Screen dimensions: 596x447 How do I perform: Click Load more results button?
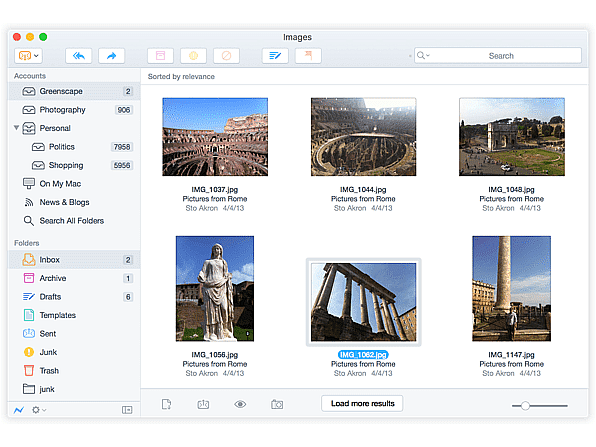(x=362, y=403)
